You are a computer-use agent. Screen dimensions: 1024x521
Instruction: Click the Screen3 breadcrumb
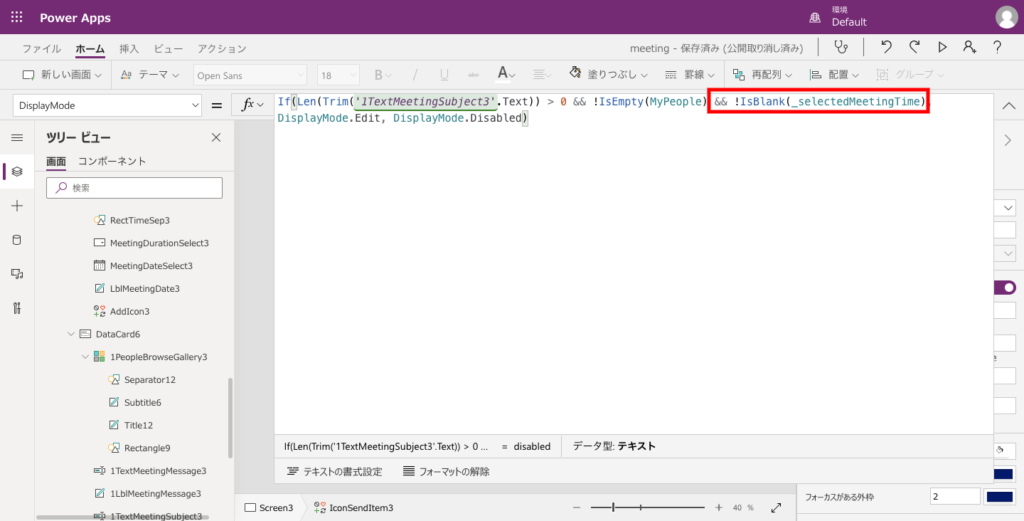pos(269,508)
